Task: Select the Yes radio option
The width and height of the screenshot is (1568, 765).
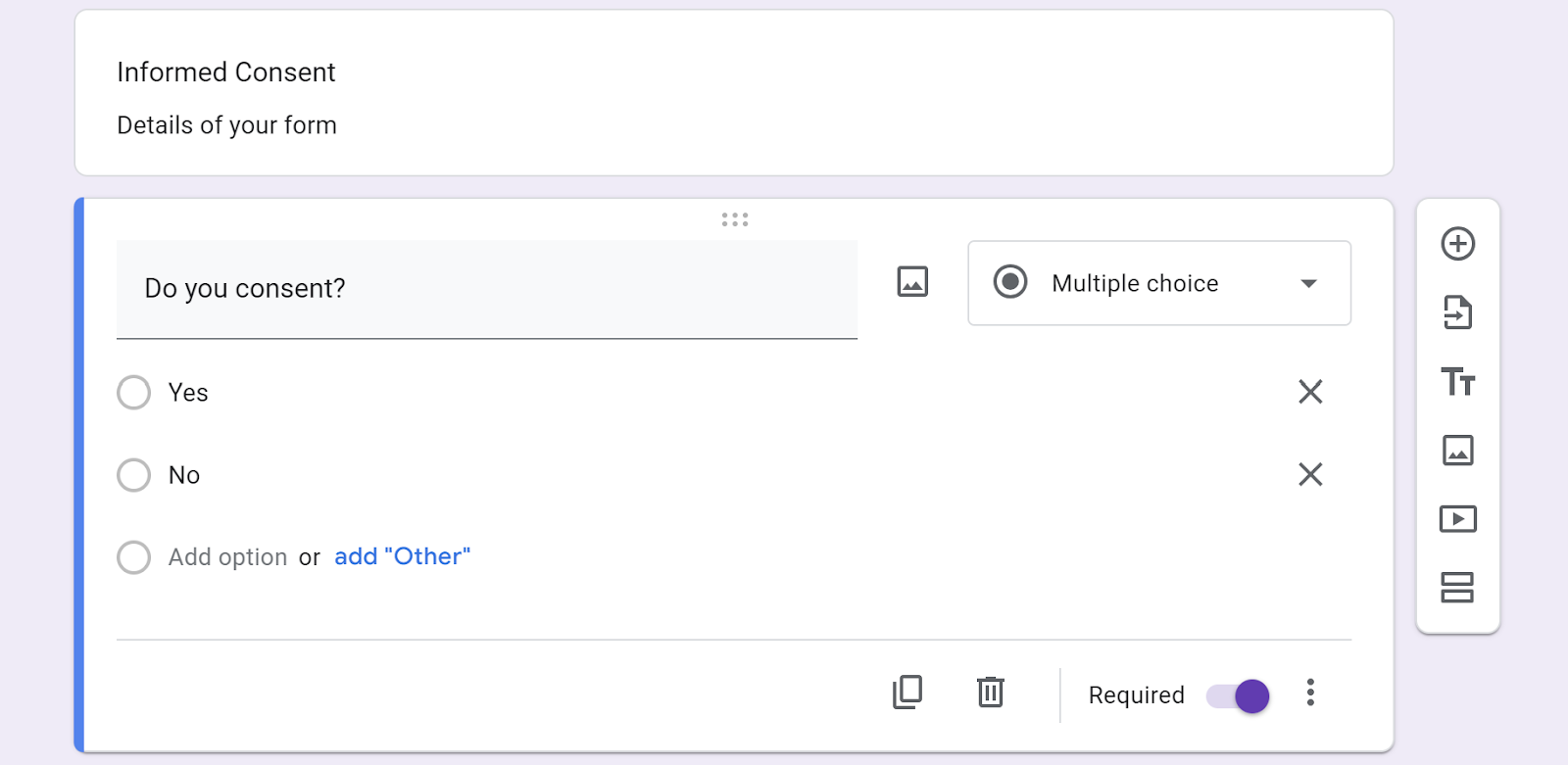Action: coord(134,393)
